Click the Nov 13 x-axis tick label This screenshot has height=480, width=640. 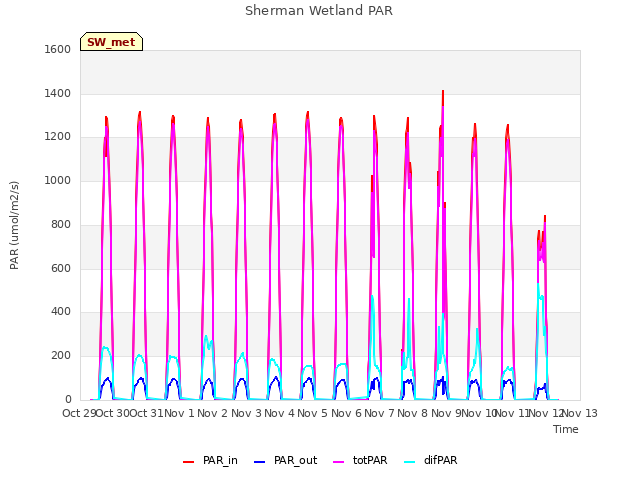[x=580, y=413]
